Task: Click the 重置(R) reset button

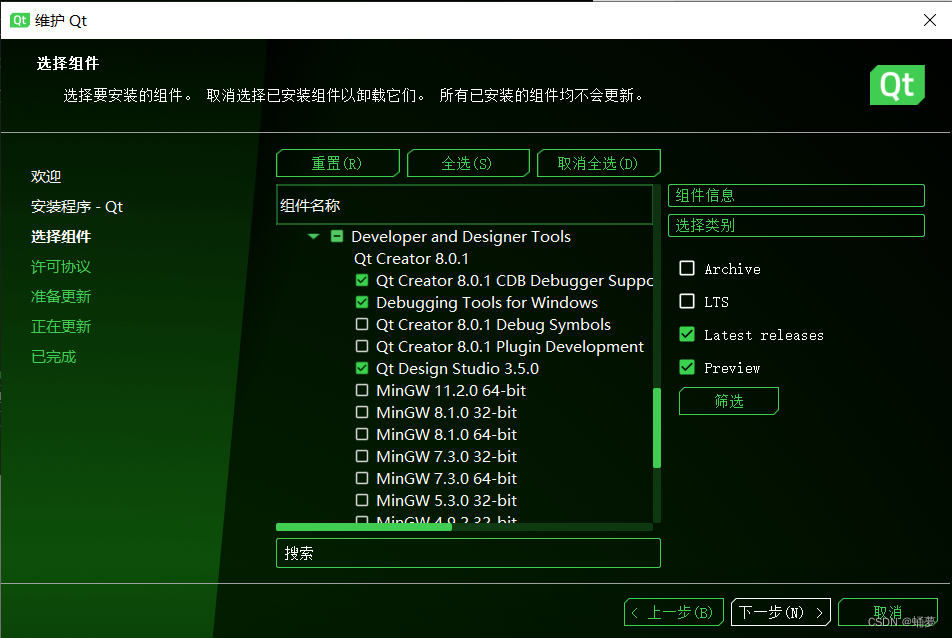Action: 338,163
